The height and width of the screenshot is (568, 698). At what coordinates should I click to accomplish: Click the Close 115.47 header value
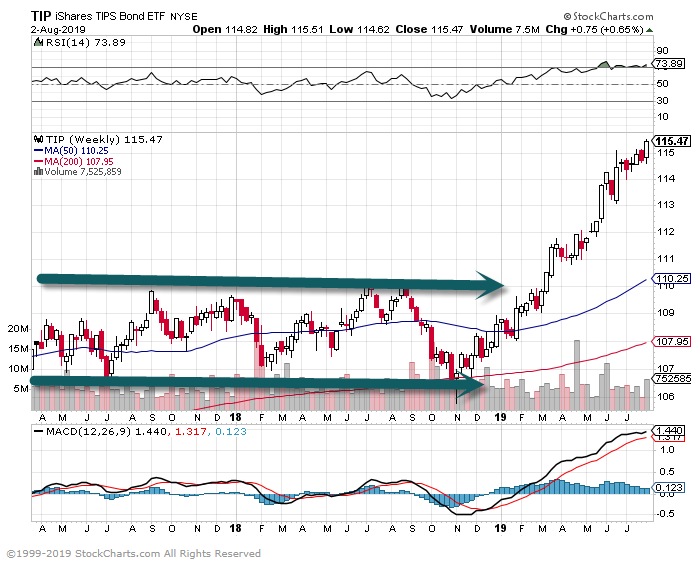pyautogui.click(x=429, y=29)
